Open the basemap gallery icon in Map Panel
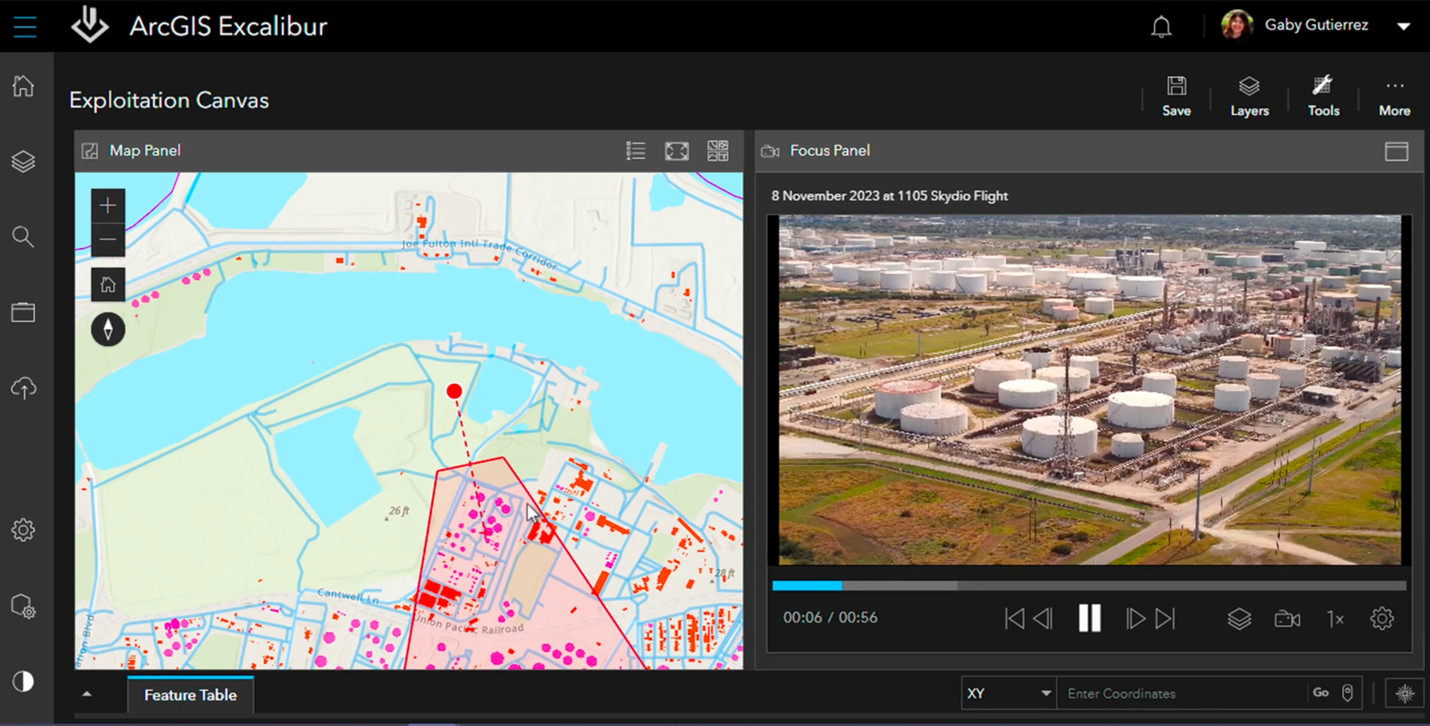 [x=717, y=150]
